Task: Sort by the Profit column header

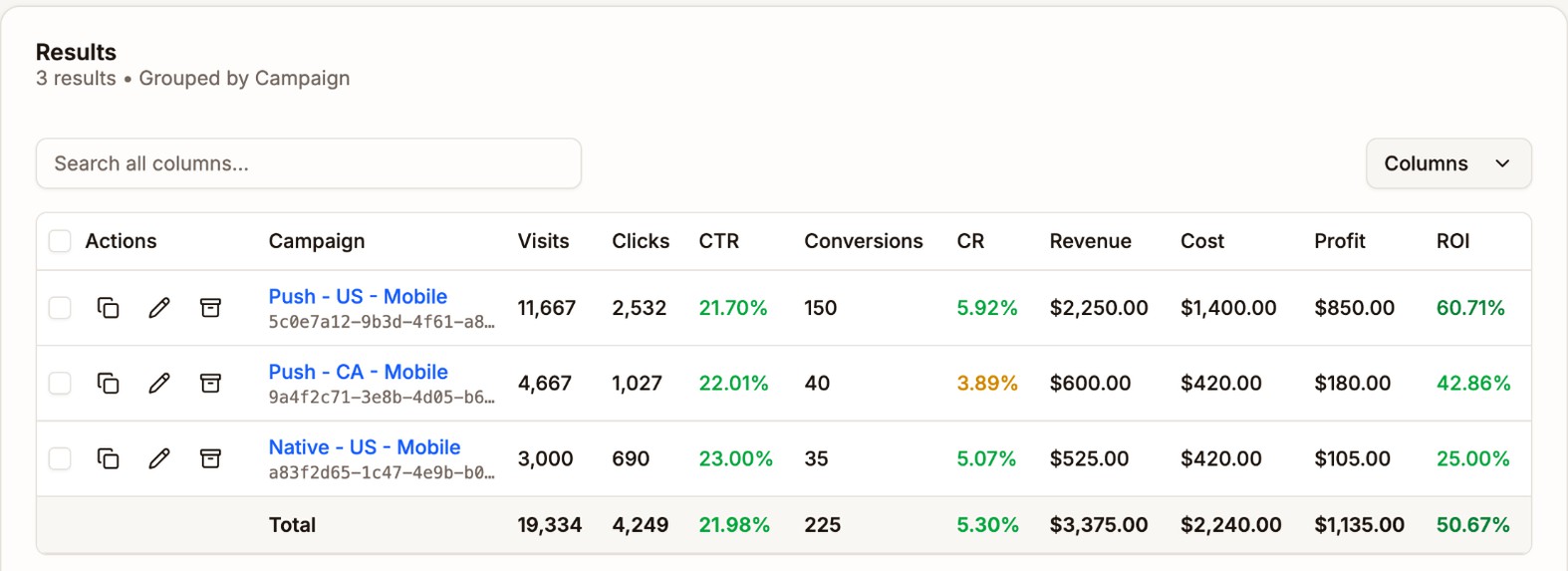Action: tap(1340, 241)
